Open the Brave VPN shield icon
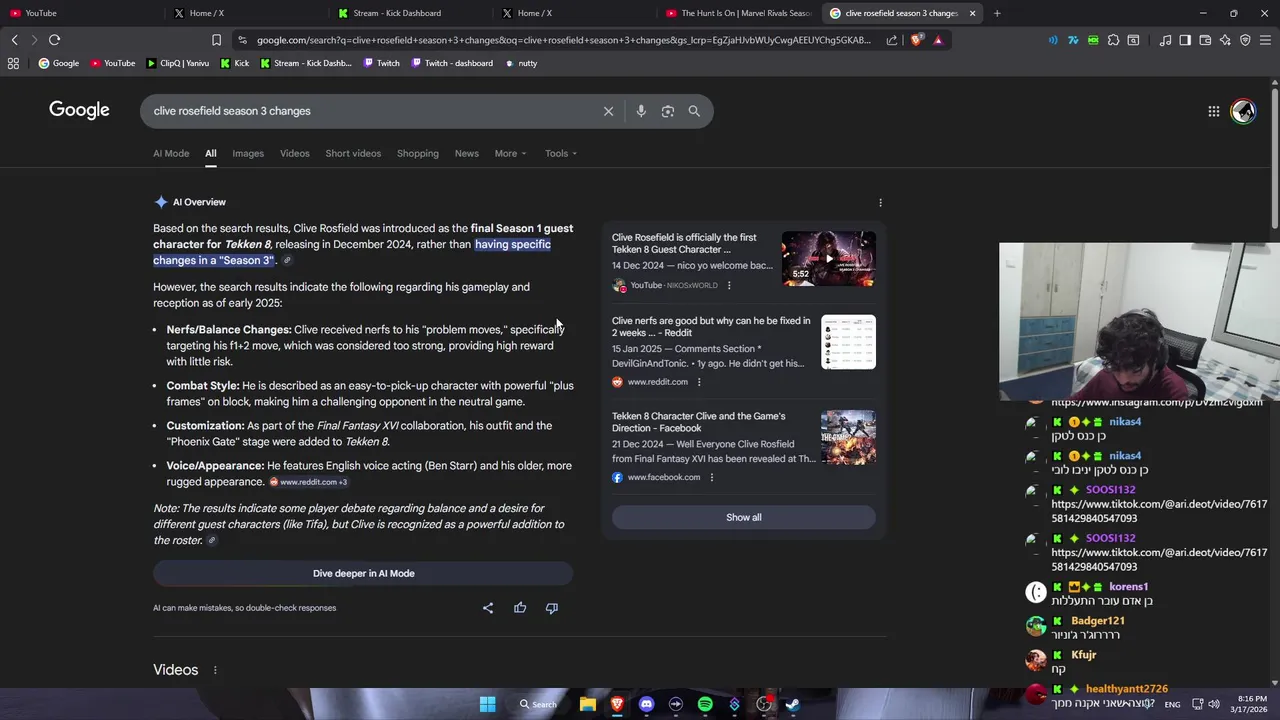Viewport: 1280px width, 720px height. (x=1245, y=40)
